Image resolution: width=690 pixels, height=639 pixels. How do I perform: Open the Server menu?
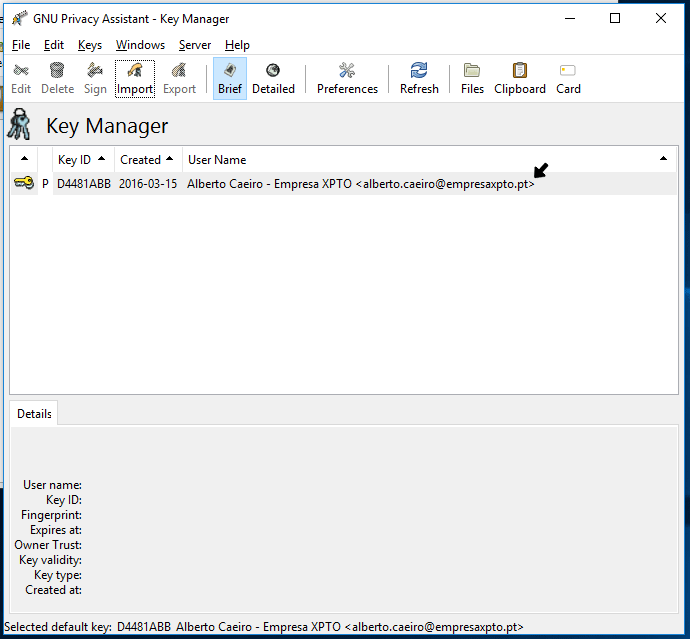[x=195, y=45]
